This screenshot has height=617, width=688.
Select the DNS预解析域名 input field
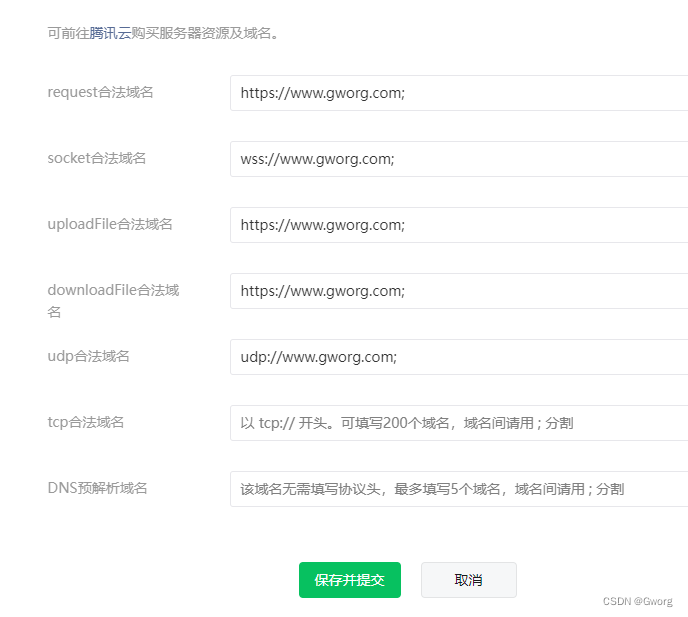(x=459, y=489)
